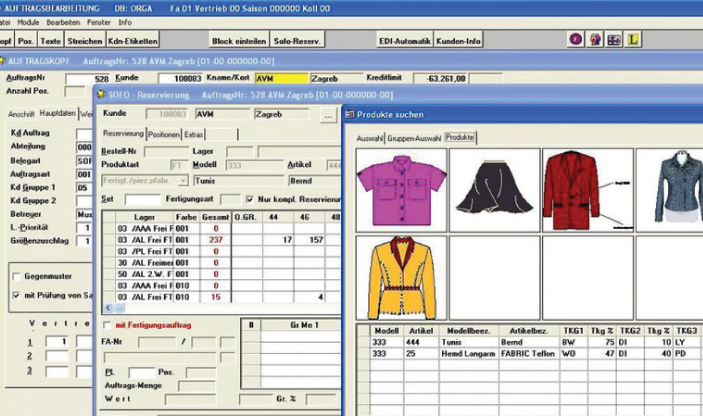Open the Fenster menu
The image size is (703, 416).
(x=99, y=22)
